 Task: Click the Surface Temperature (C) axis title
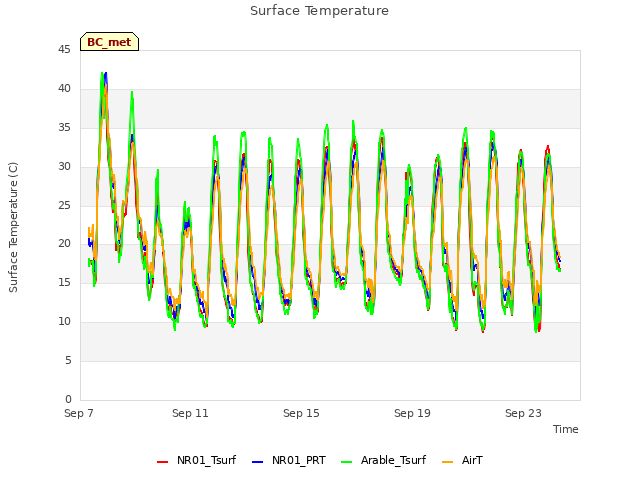[x=13, y=227]
